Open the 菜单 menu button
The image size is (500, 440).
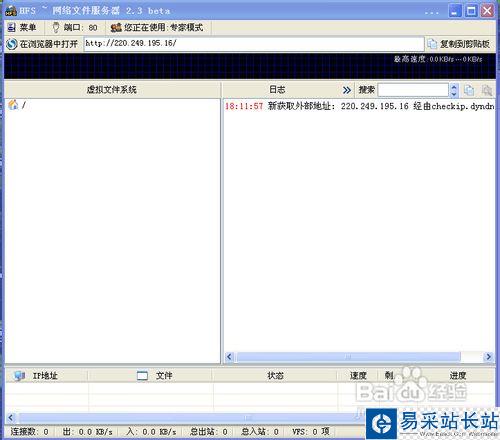click(22, 27)
